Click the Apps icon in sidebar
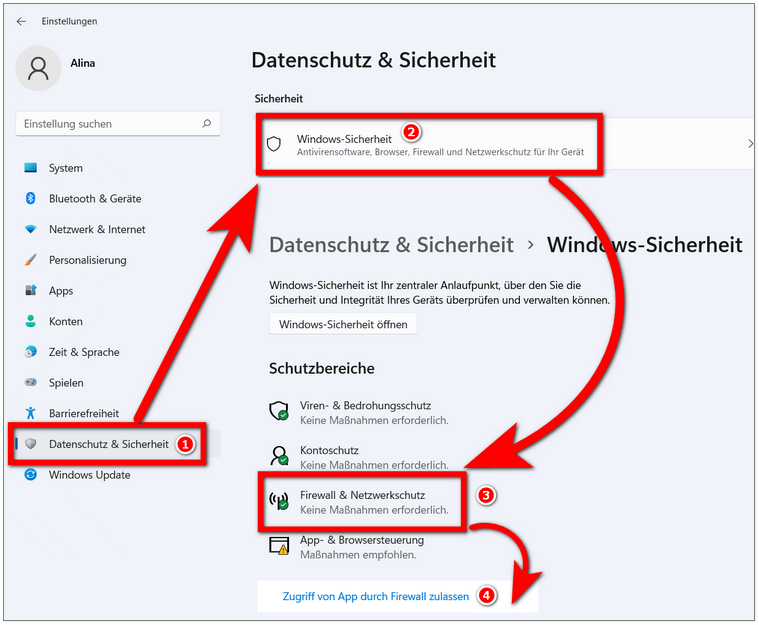Screen dimensions: 759x625 [x=30, y=290]
